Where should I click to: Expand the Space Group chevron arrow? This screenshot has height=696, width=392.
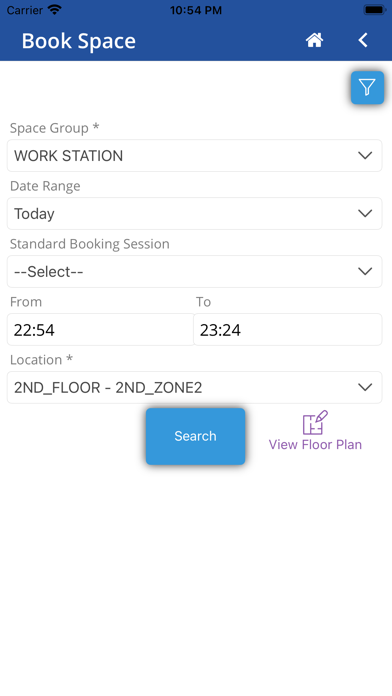point(365,155)
